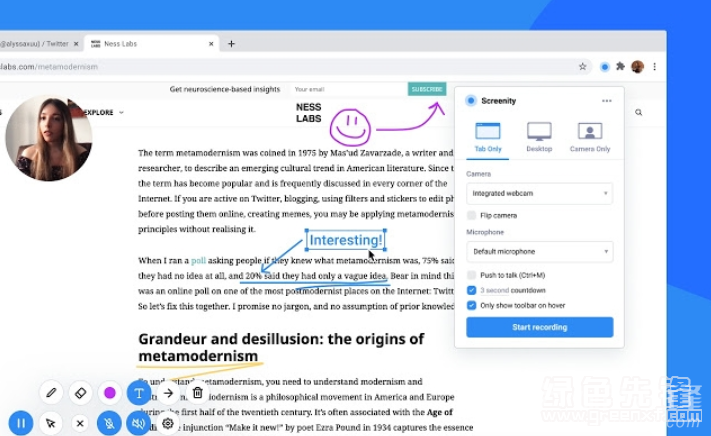
Task: Select the Interesting! text annotation box
Action: pyautogui.click(x=346, y=240)
